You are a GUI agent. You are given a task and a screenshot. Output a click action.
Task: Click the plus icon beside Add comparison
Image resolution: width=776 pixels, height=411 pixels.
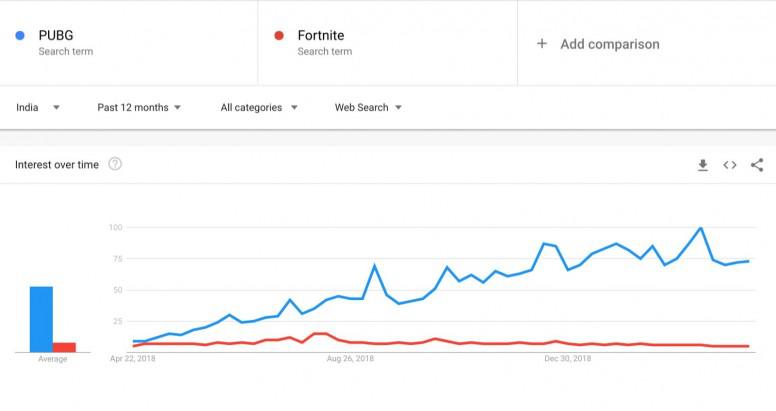(542, 44)
